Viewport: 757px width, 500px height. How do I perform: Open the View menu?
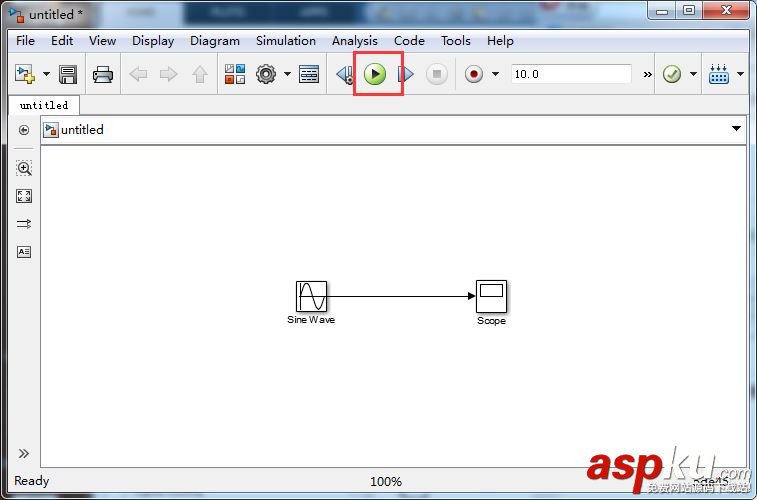(x=102, y=41)
